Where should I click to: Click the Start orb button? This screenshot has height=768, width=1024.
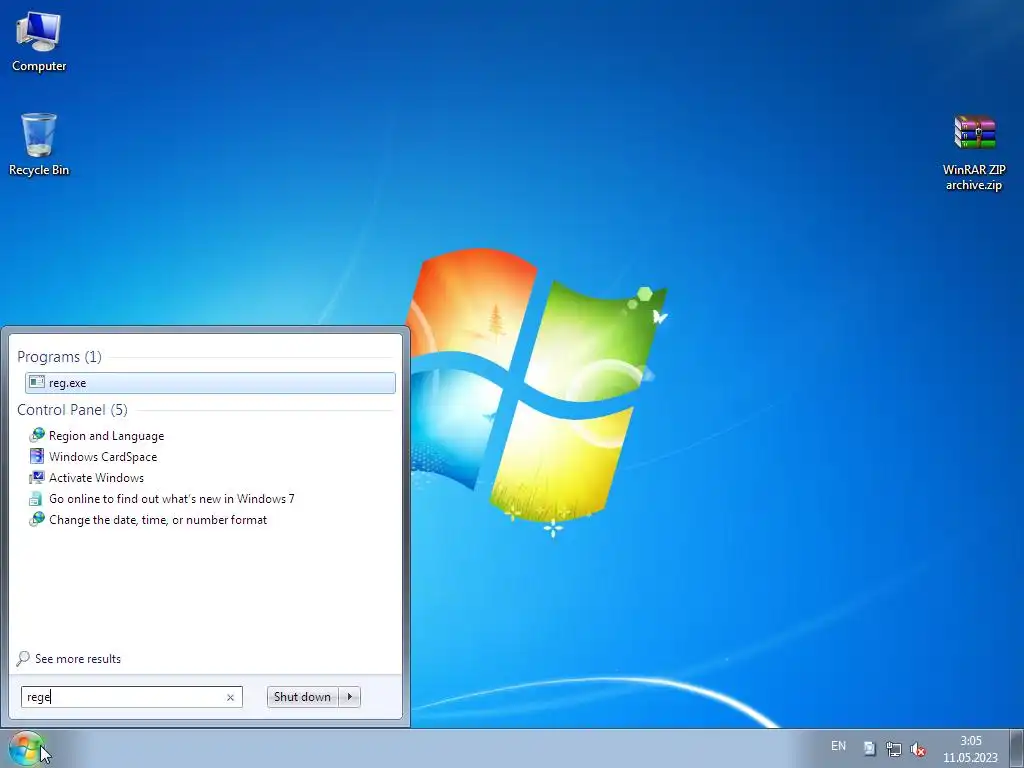(26, 748)
